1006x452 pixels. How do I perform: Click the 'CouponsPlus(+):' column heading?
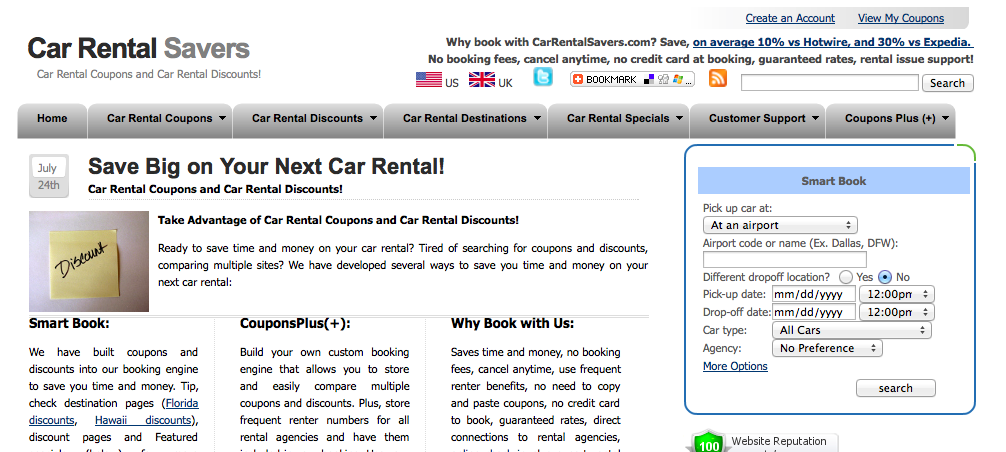coord(295,324)
